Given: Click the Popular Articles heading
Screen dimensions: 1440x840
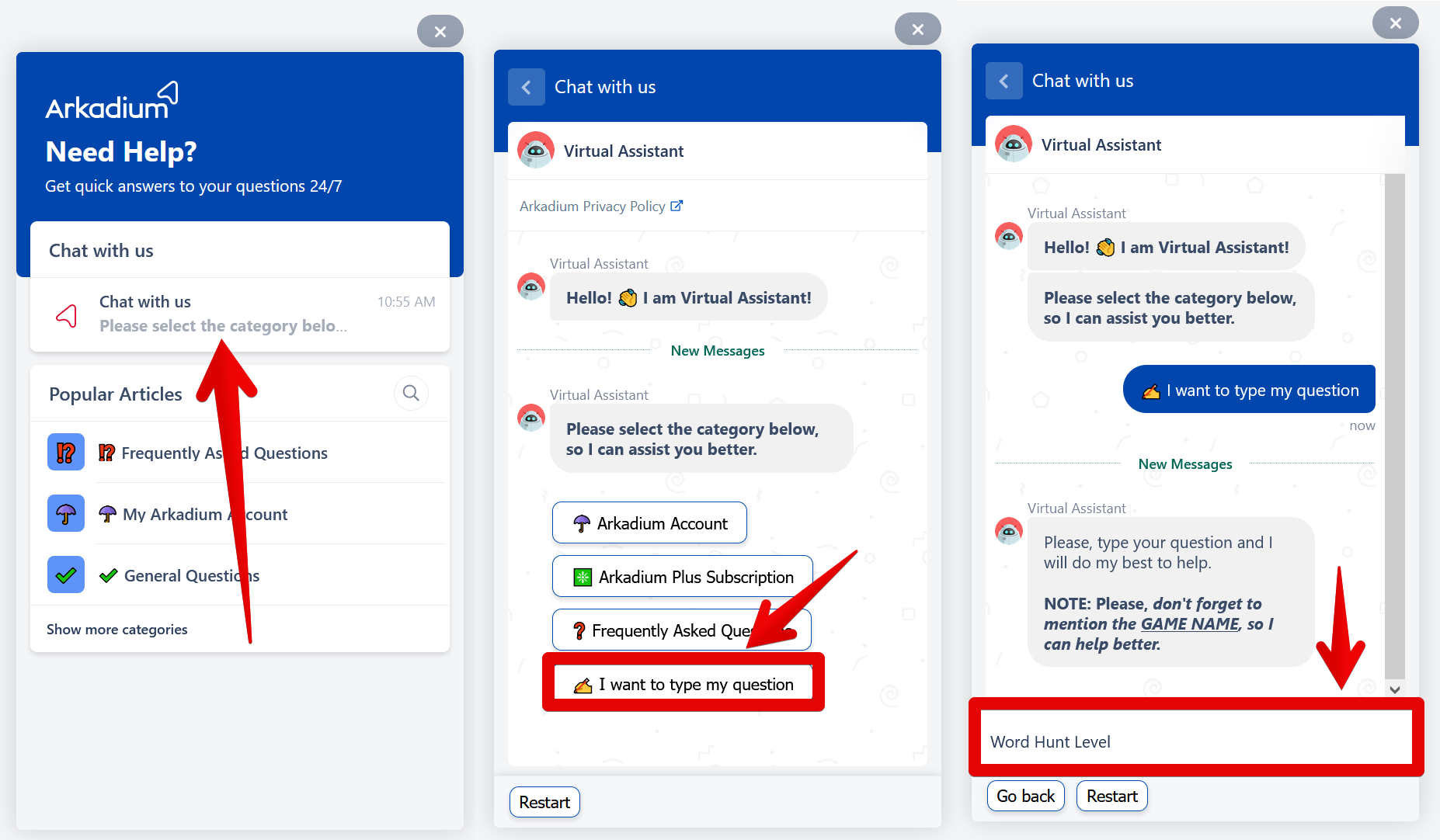Looking at the screenshot, I should click(x=116, y=394).
